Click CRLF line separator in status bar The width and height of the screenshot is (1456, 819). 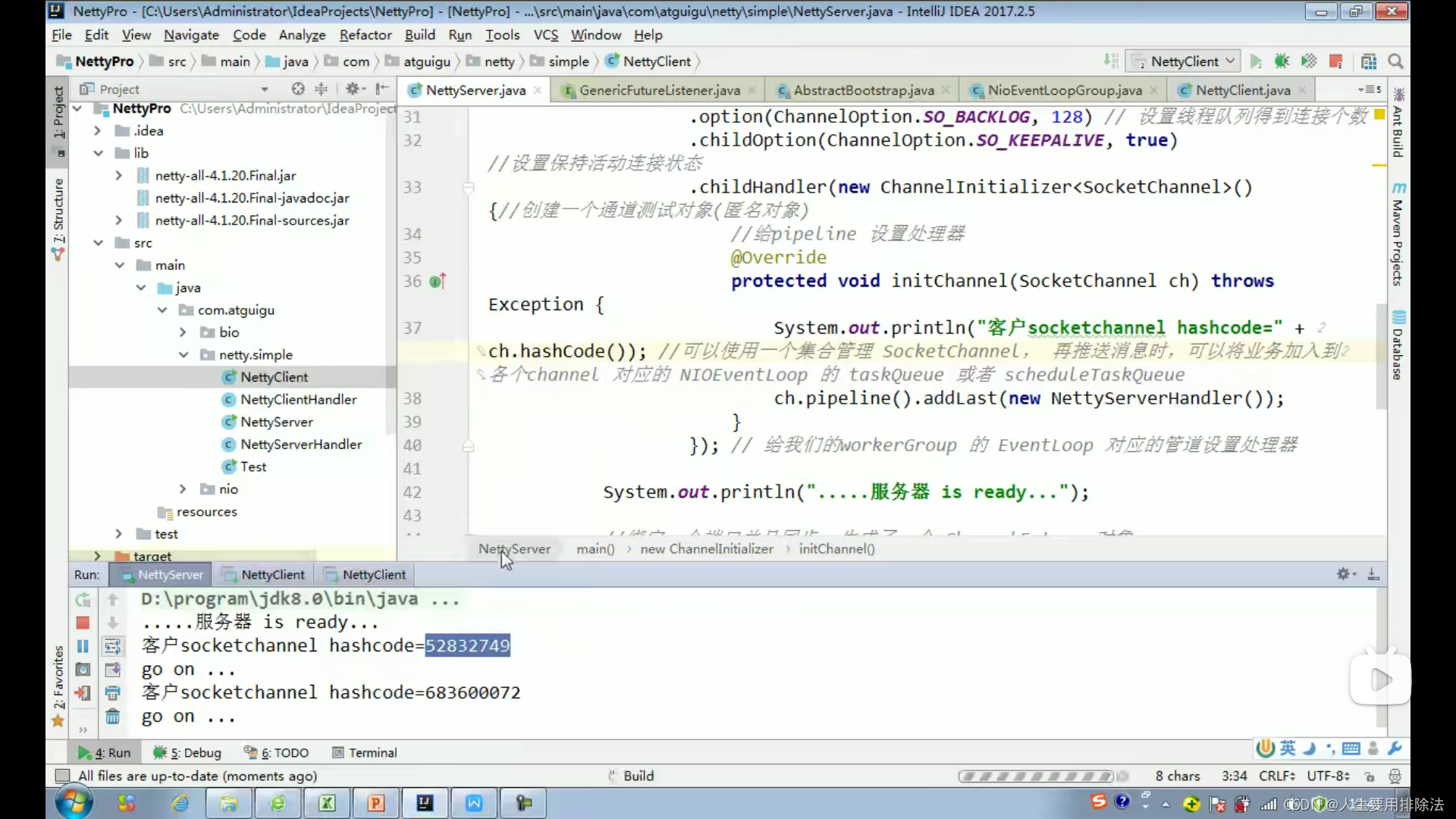tap(1277, 776)
